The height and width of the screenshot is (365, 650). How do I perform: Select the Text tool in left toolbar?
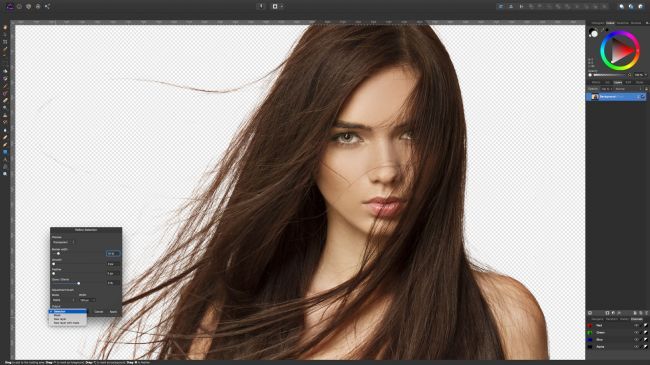[x=5, y=159]
